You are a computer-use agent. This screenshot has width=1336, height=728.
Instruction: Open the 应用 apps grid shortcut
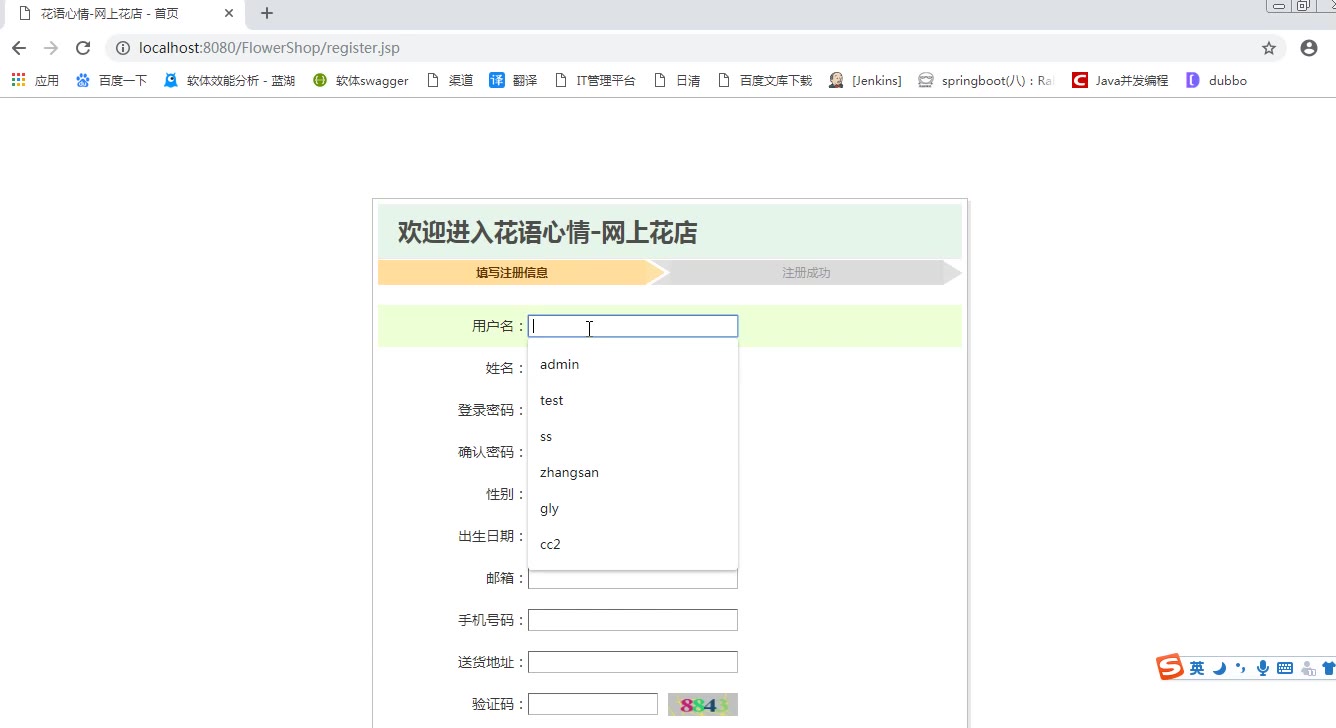click(x=35, y=80)
